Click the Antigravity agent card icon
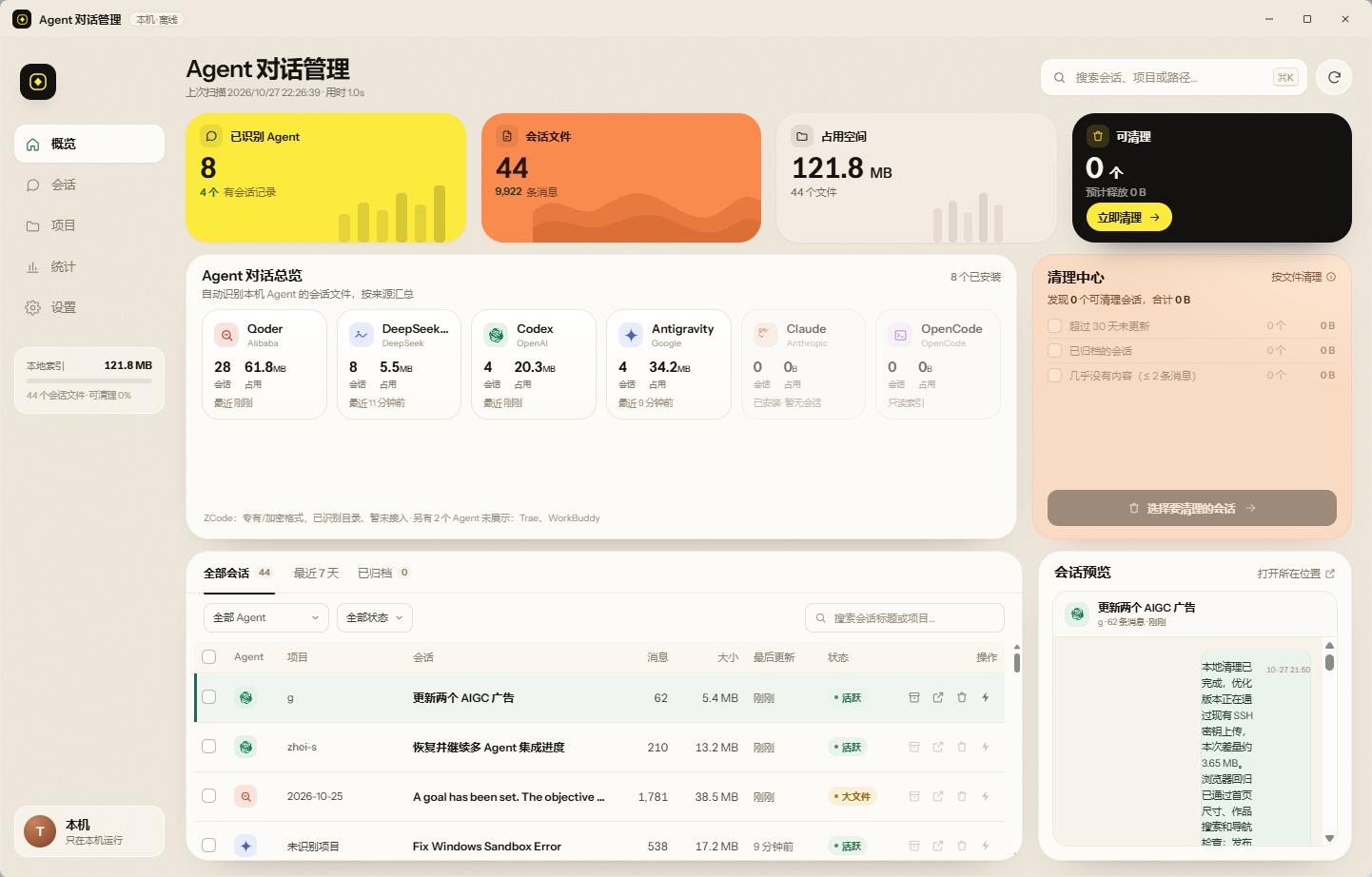This screenshot has width=1372, height=877. tap(631, 335)
